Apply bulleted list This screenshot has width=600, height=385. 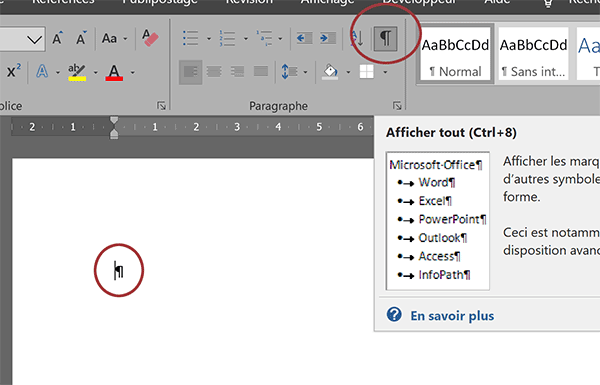click(191, 38)
